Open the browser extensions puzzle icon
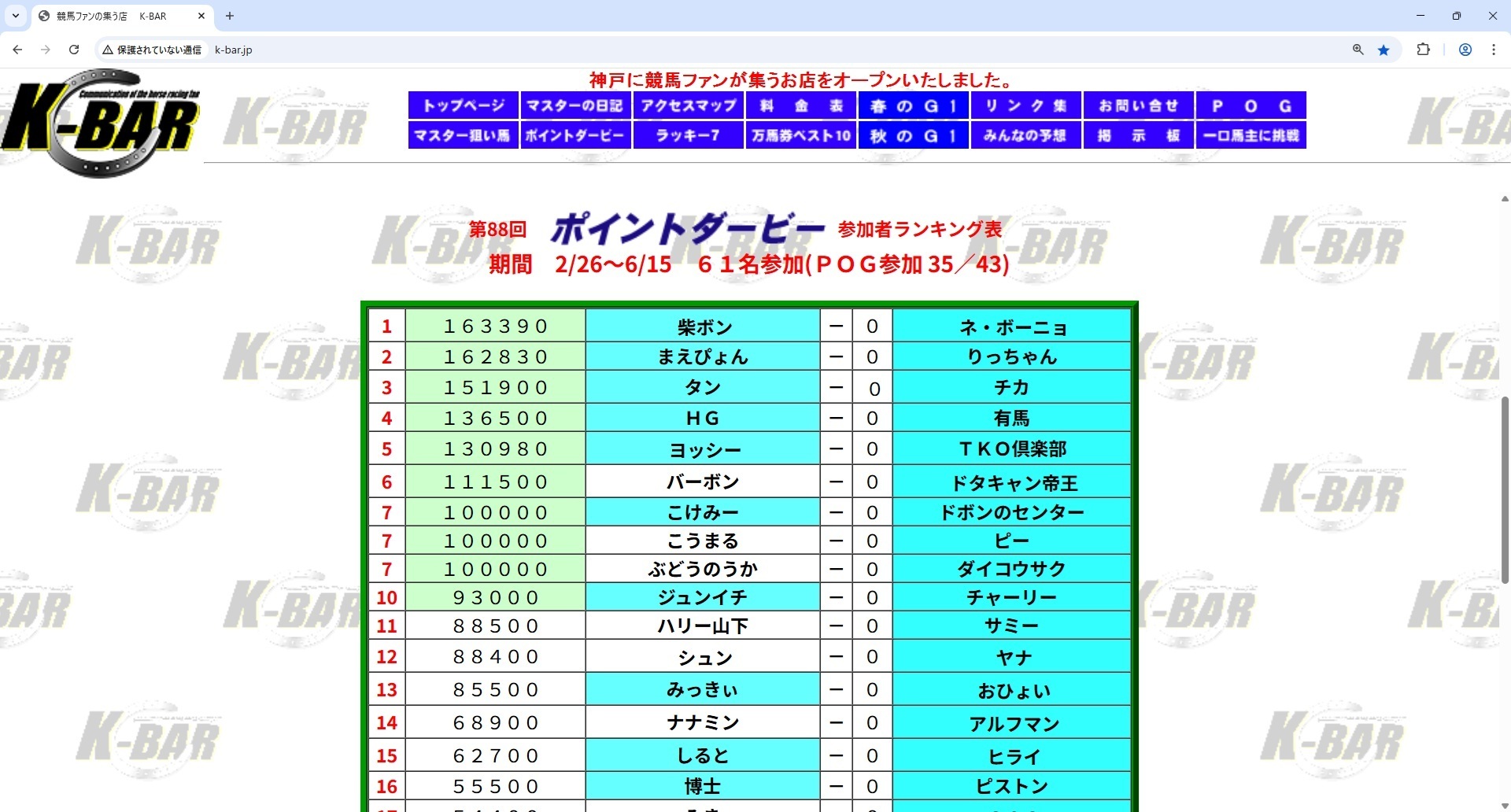Viewport: 1511px width, 812px height. coord(1423,50)
